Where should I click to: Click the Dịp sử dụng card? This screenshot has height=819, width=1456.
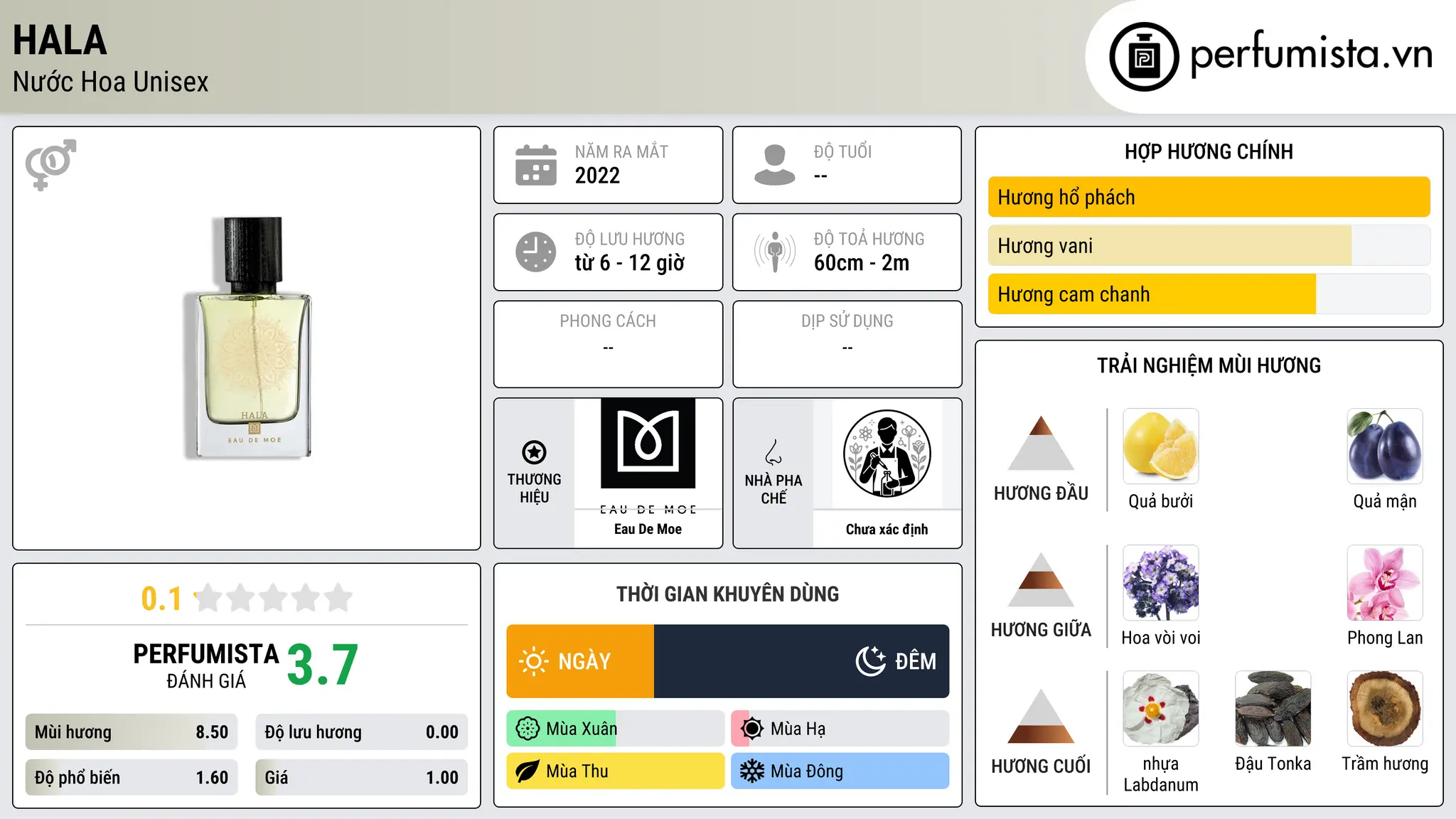[847, 344]
